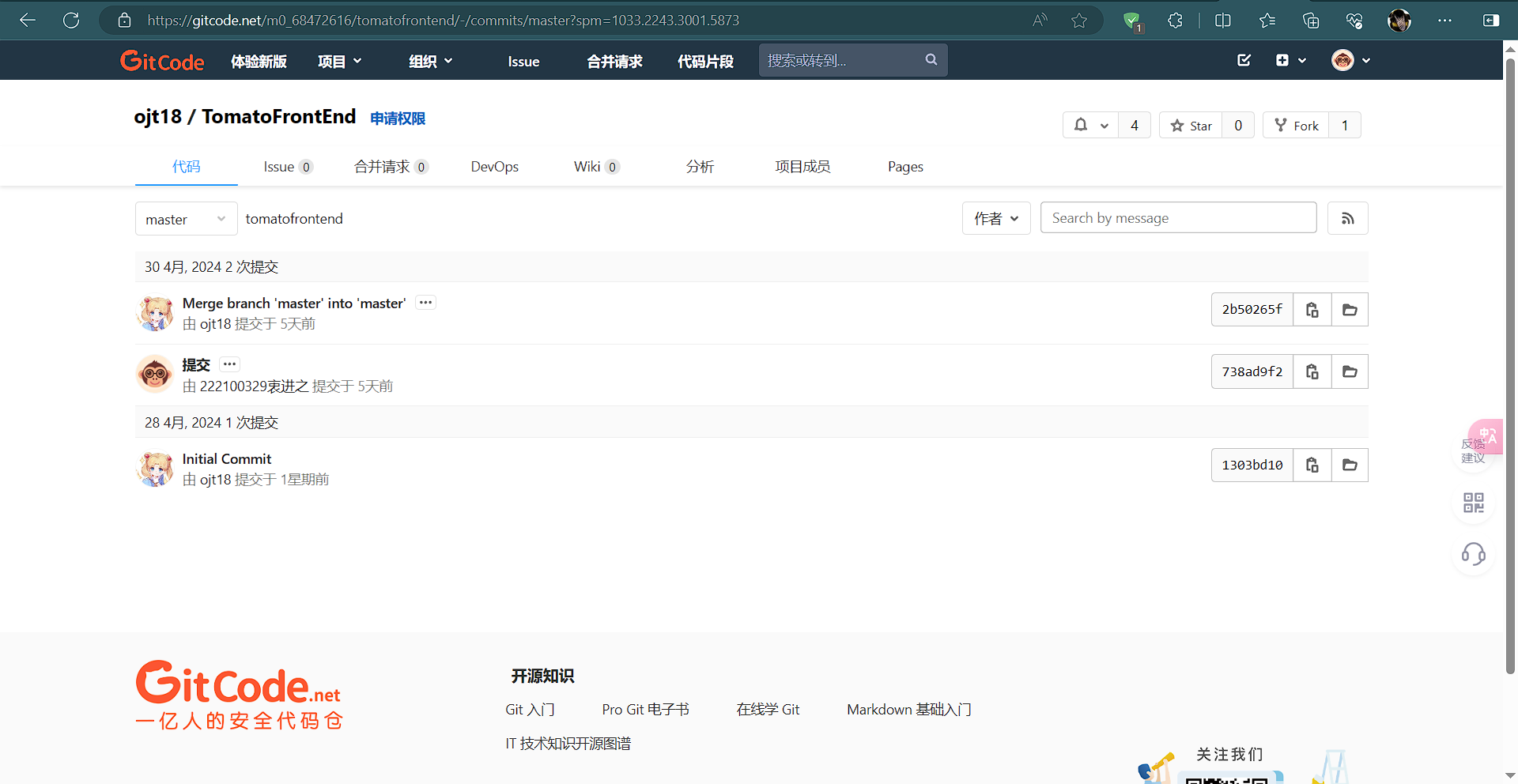Screen dimensions: 1518x784
Task: Expand the user avatar menu
Action: coord(1350,60)
